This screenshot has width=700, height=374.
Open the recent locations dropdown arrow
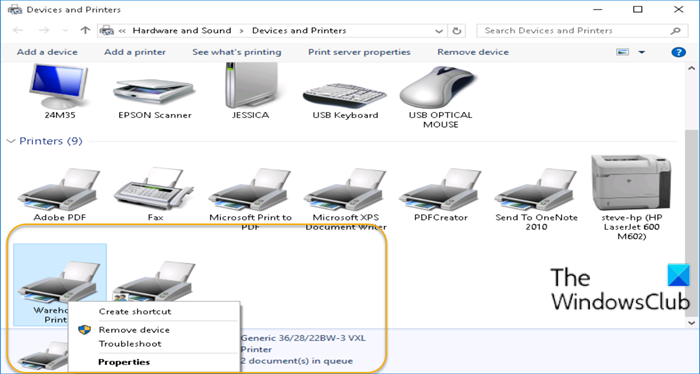coord(65,31)
